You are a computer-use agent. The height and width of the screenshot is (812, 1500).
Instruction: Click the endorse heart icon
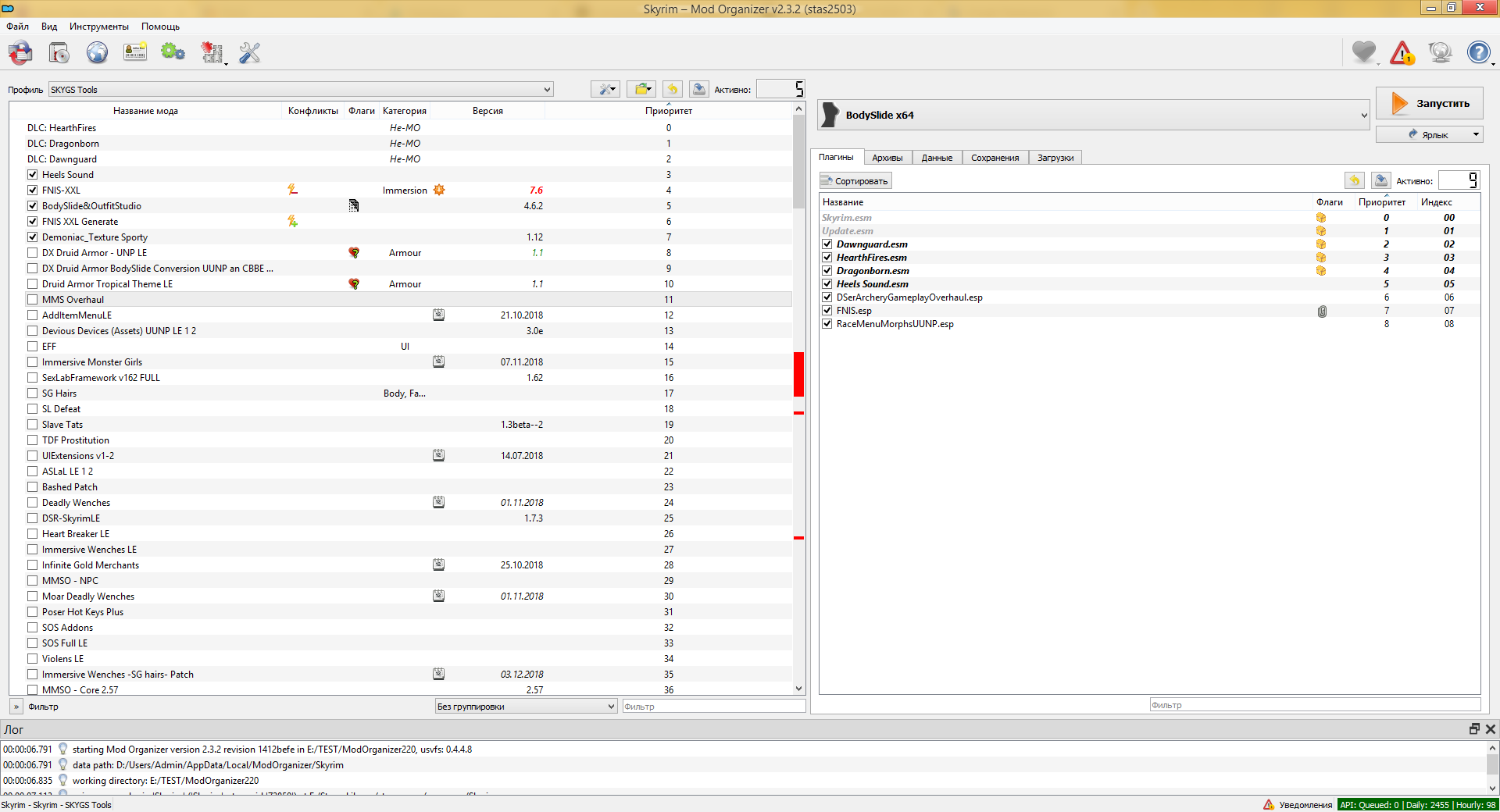1364,53
